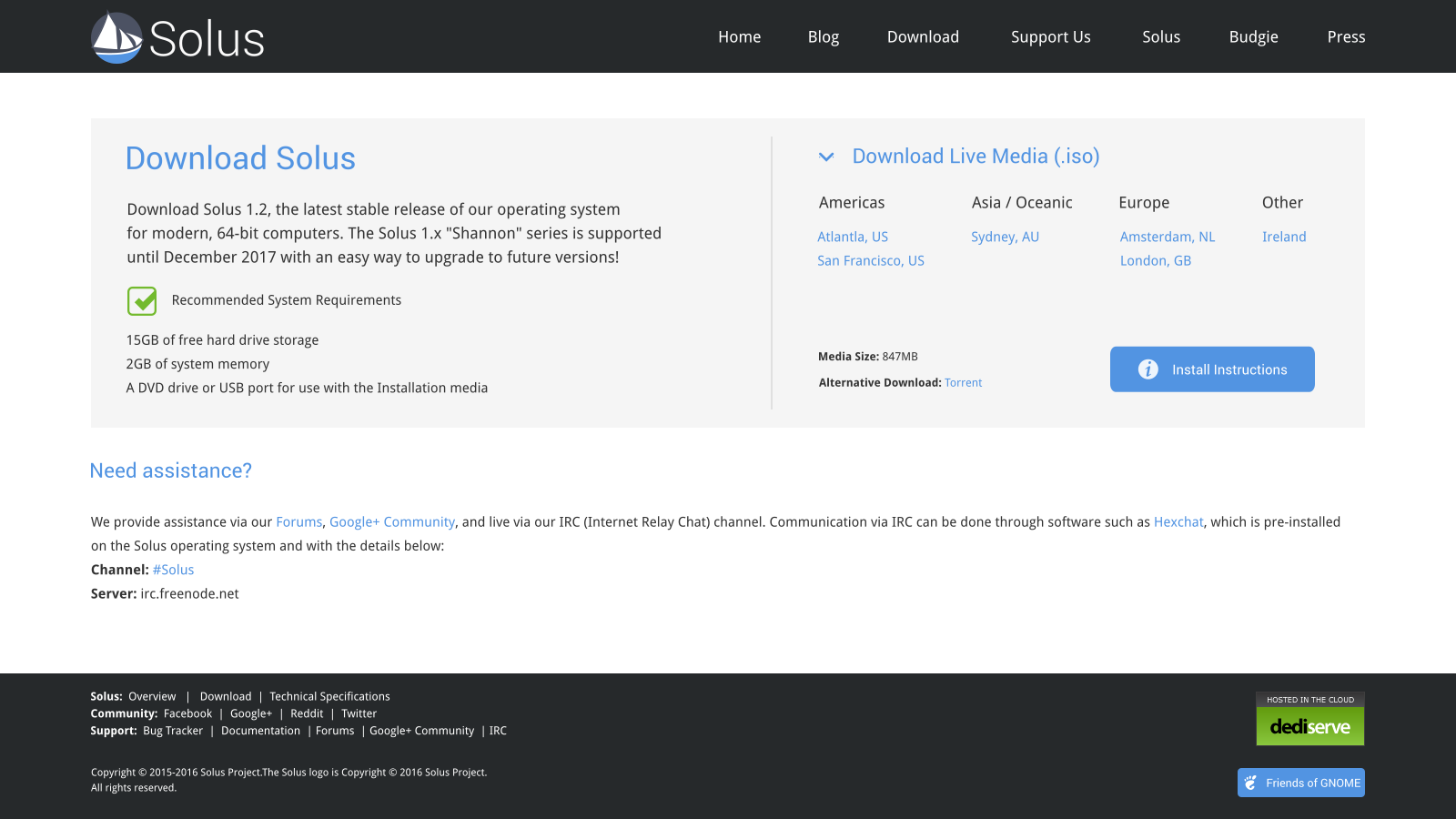
Task: Open the Friends of GNOME button
Action: pyautogui.click(x=1301, y=783)
